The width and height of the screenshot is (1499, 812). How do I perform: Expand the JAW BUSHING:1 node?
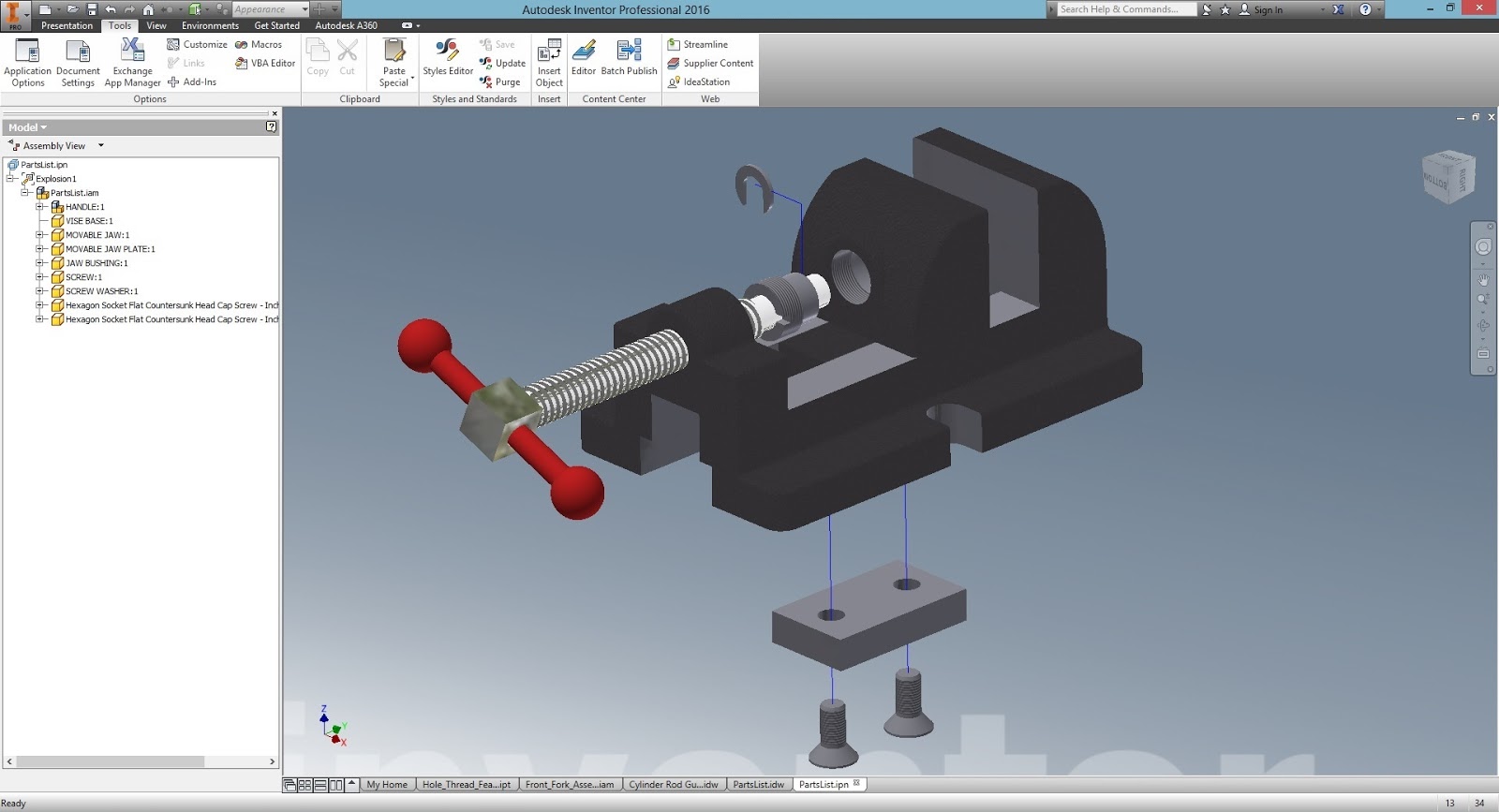40,263
